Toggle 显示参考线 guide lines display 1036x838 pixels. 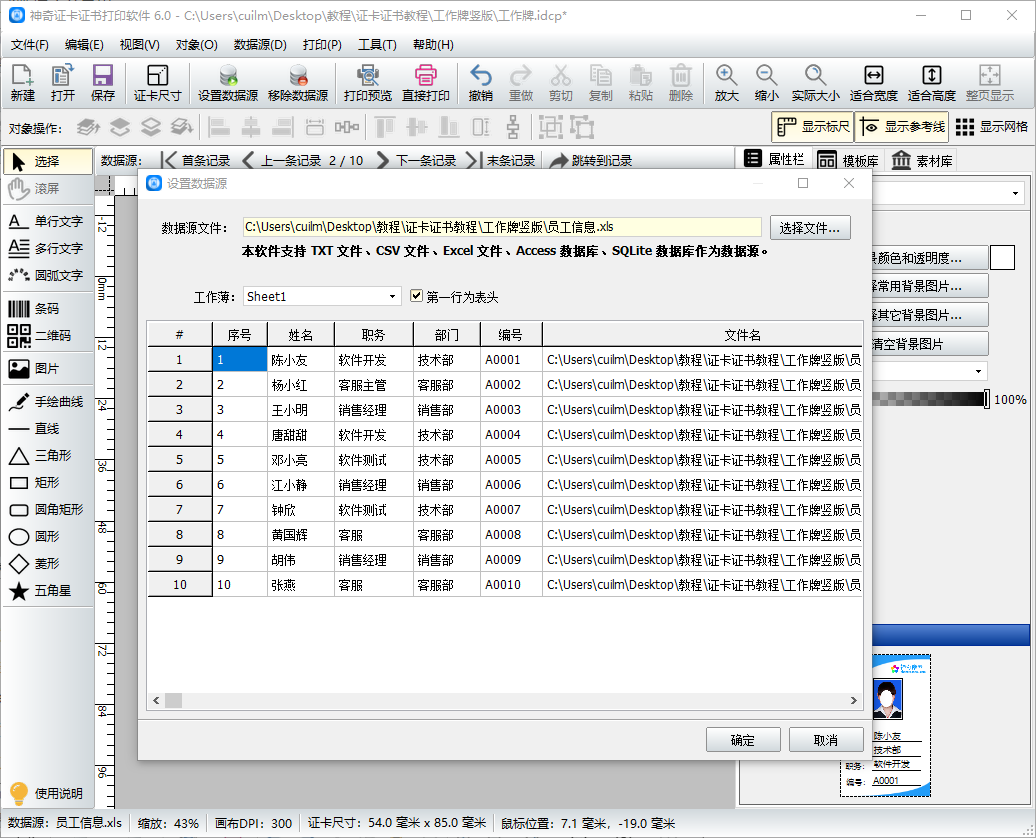pyautogui.click(x=901, y=127)
